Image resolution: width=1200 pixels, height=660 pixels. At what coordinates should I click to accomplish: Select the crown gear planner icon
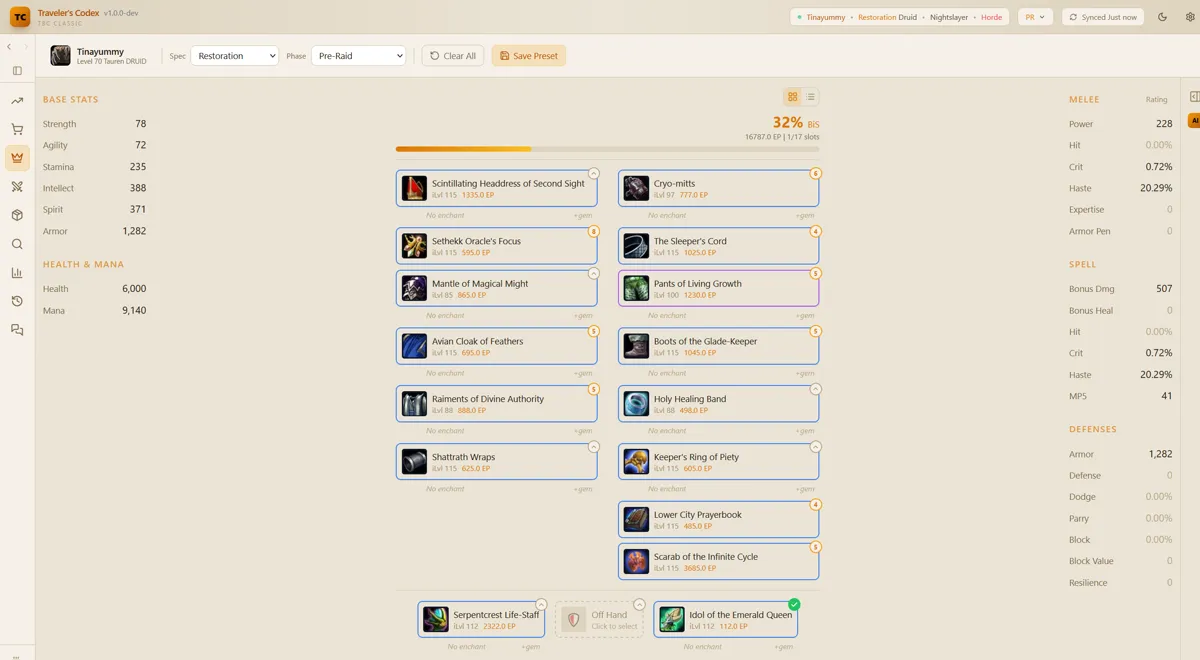pyautogui.click(x=16, y=157)
